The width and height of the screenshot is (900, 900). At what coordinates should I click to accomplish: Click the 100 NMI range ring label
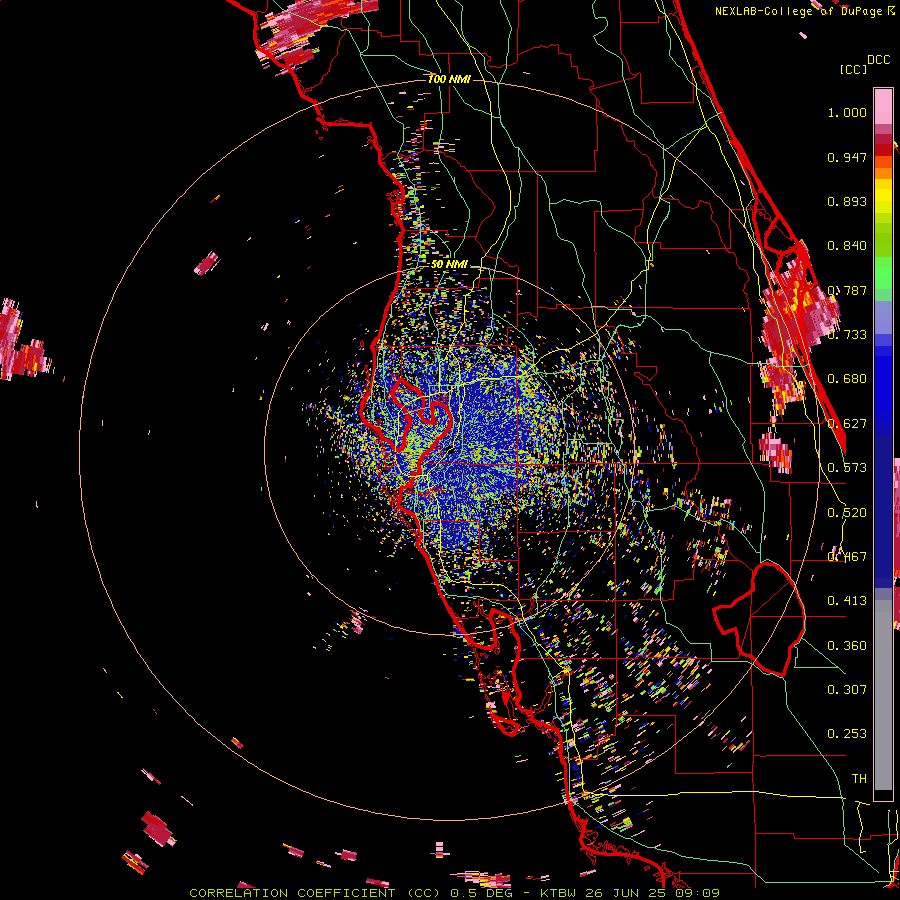(x=449, y=79)
